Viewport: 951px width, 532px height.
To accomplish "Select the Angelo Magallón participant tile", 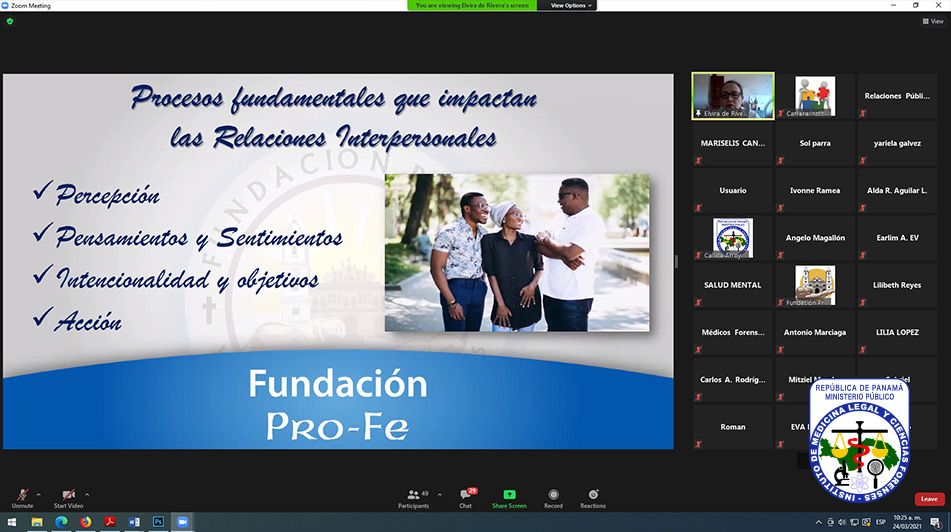I will coord(815,238).
